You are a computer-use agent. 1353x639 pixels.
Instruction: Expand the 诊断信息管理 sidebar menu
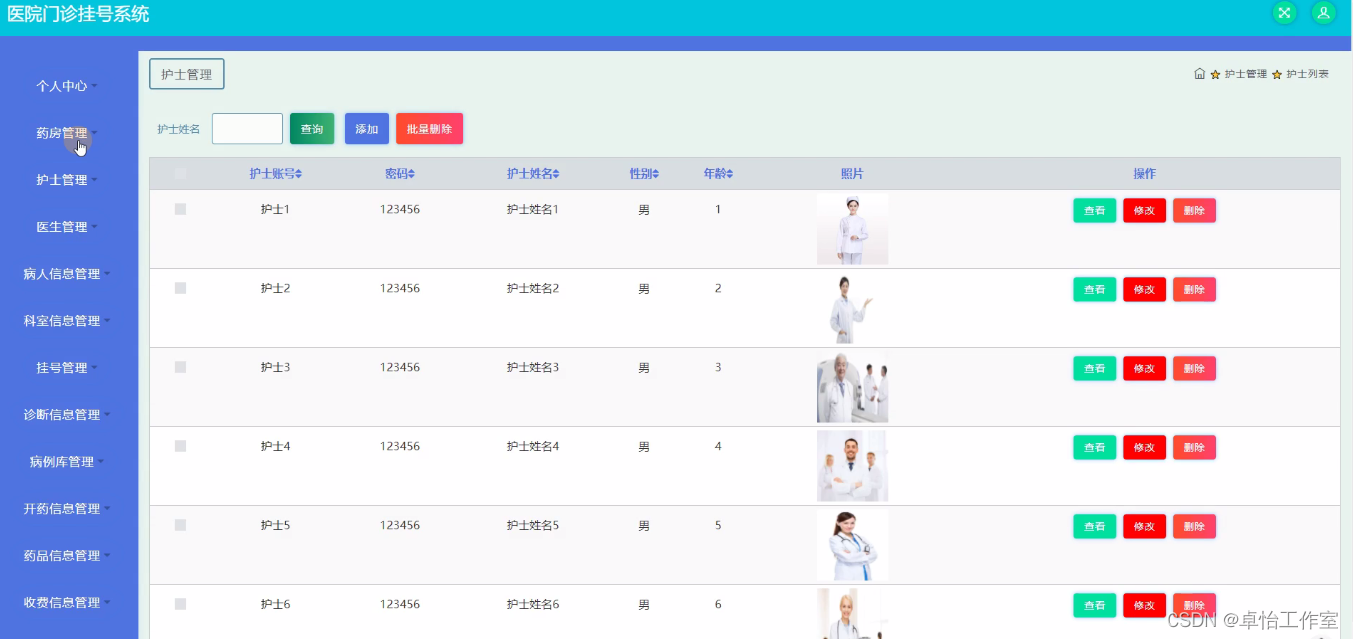(68, 415)
